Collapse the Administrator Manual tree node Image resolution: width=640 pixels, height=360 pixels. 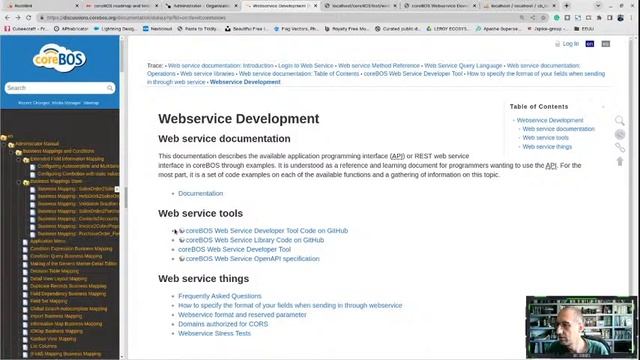4,144
